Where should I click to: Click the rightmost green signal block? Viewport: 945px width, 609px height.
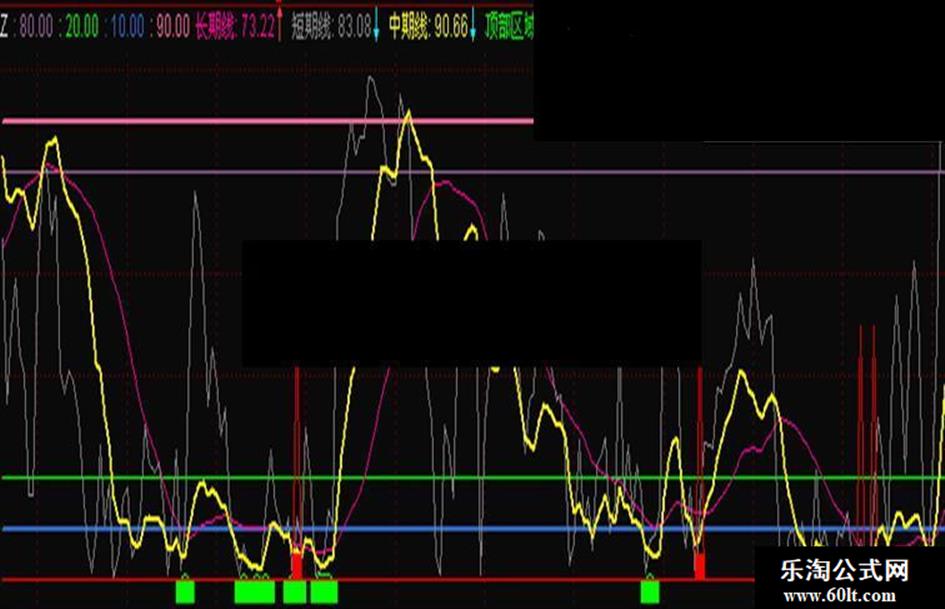650,592
